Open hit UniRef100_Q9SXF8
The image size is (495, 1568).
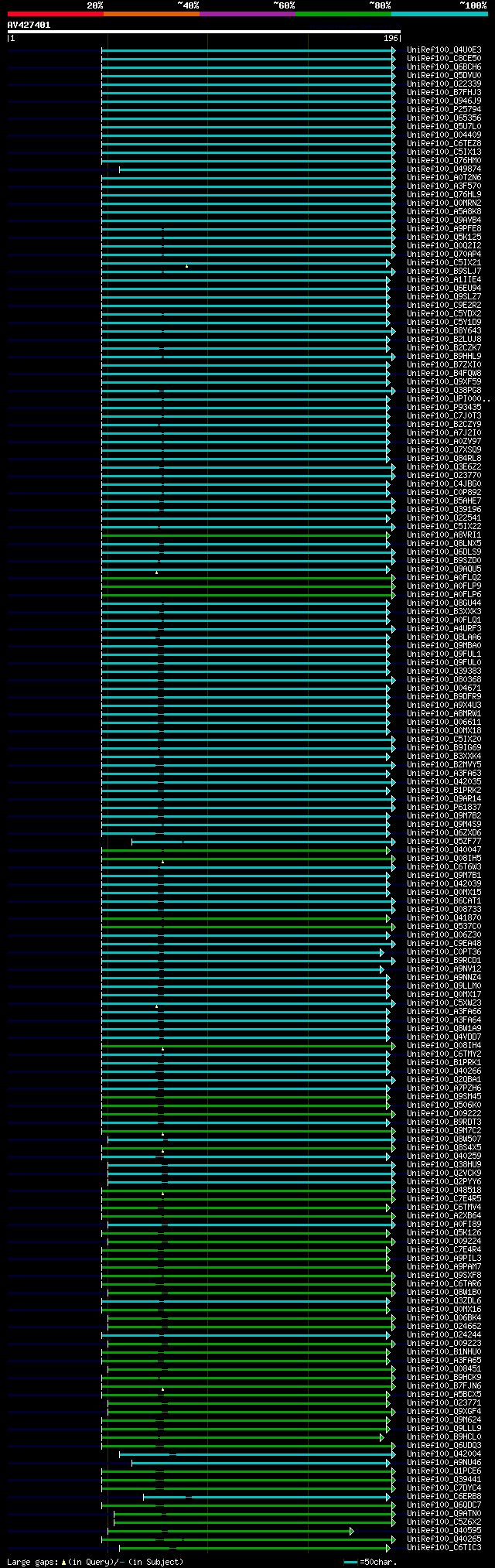444,1276
